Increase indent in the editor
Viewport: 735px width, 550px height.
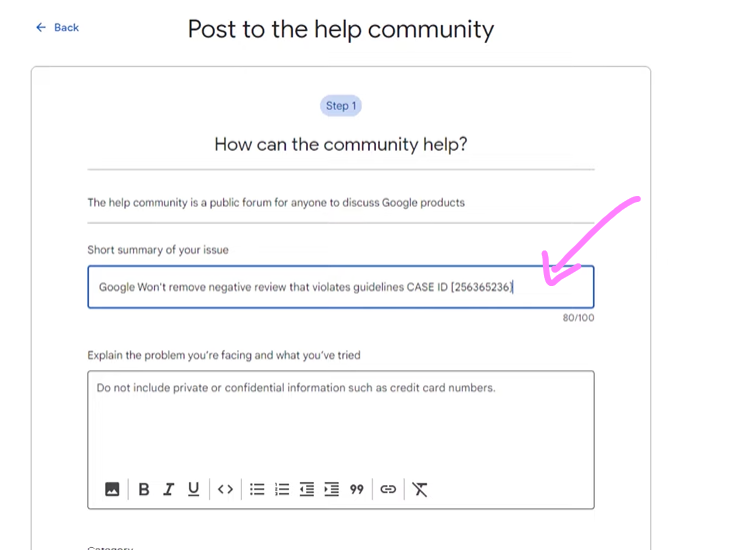tap(332, 489)
